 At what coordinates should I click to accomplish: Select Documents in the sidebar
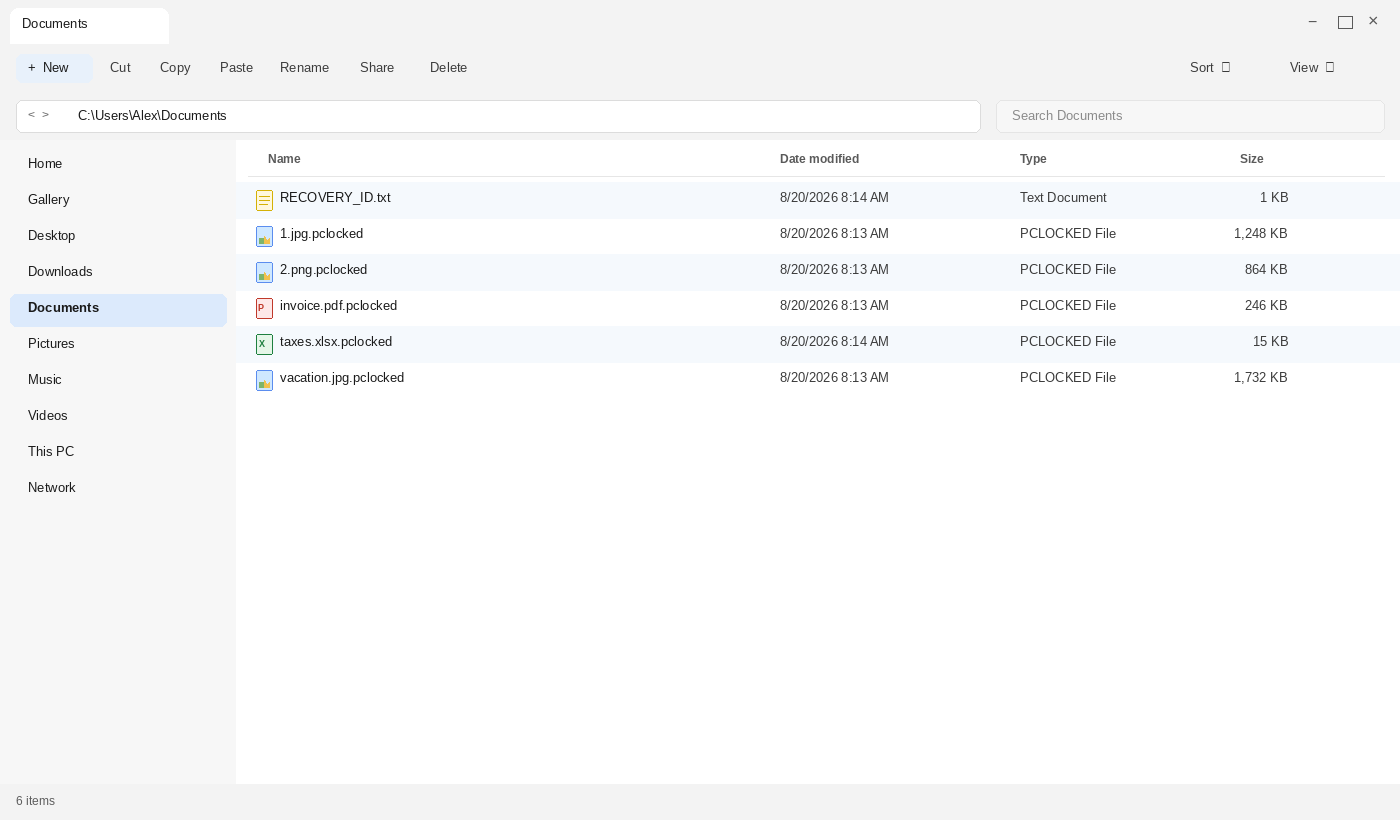point(118,308)
